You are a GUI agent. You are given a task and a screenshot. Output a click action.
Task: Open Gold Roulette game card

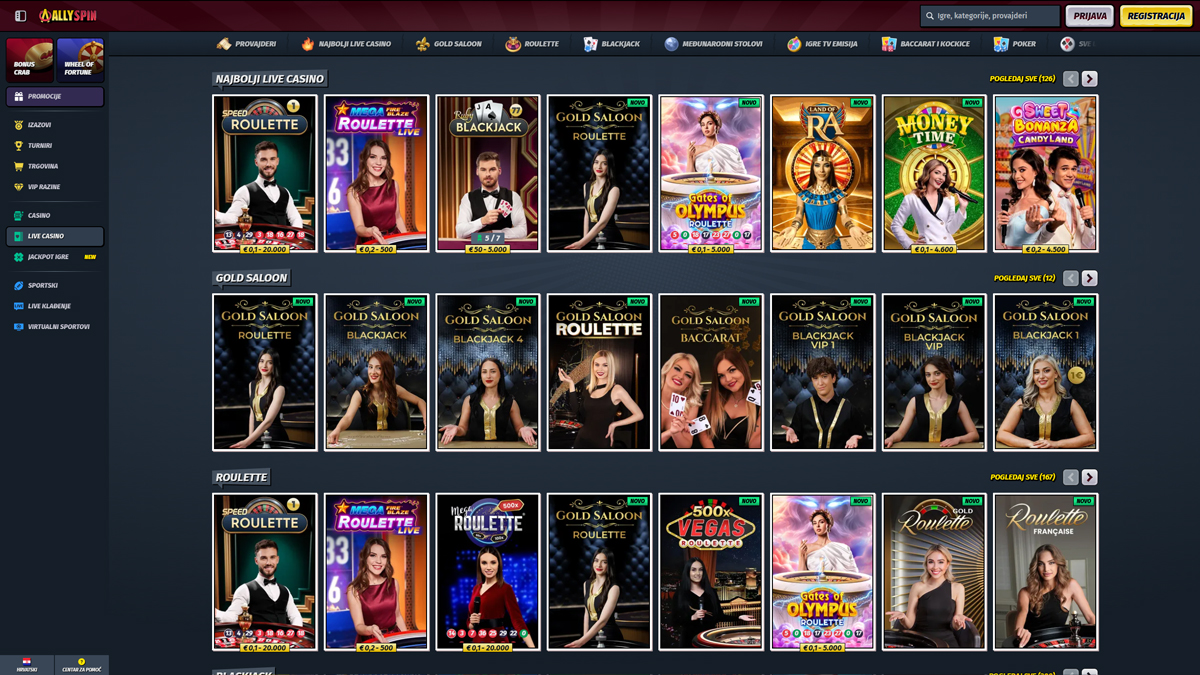coord(934,572)
